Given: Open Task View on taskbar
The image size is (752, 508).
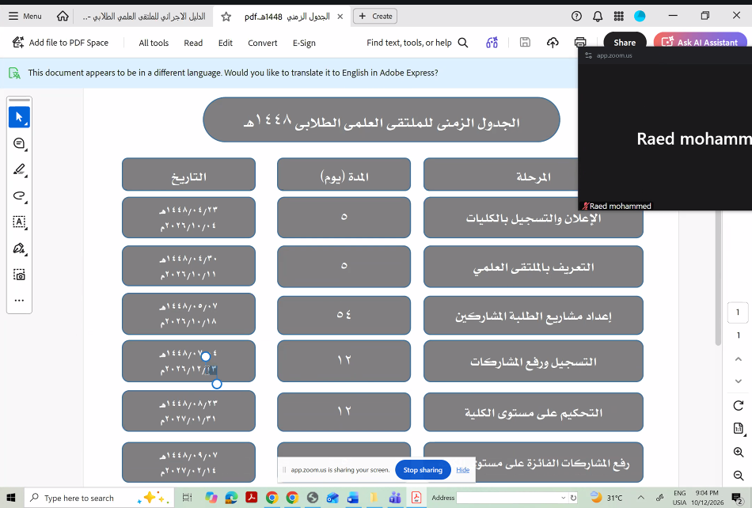Looking at the screenshot, I should pos(188,498).
